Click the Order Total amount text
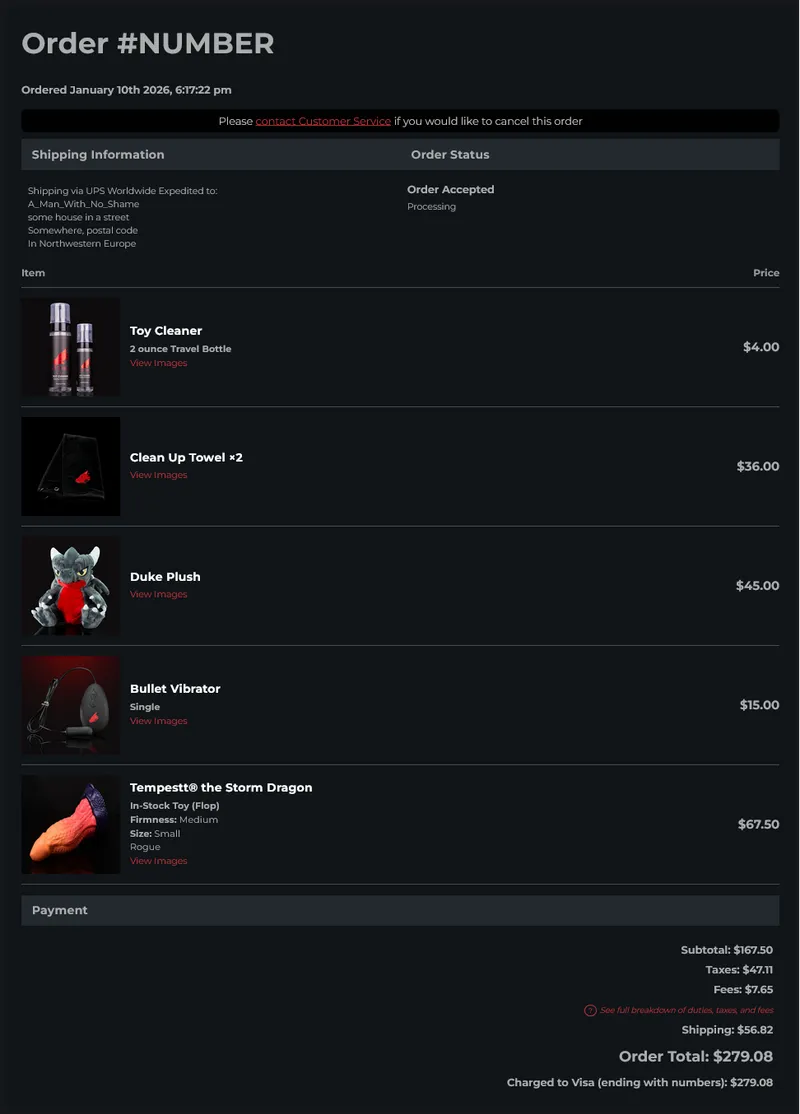Image resolution: width=800 pixels, height=1114 pixels. click(695, 1057)
